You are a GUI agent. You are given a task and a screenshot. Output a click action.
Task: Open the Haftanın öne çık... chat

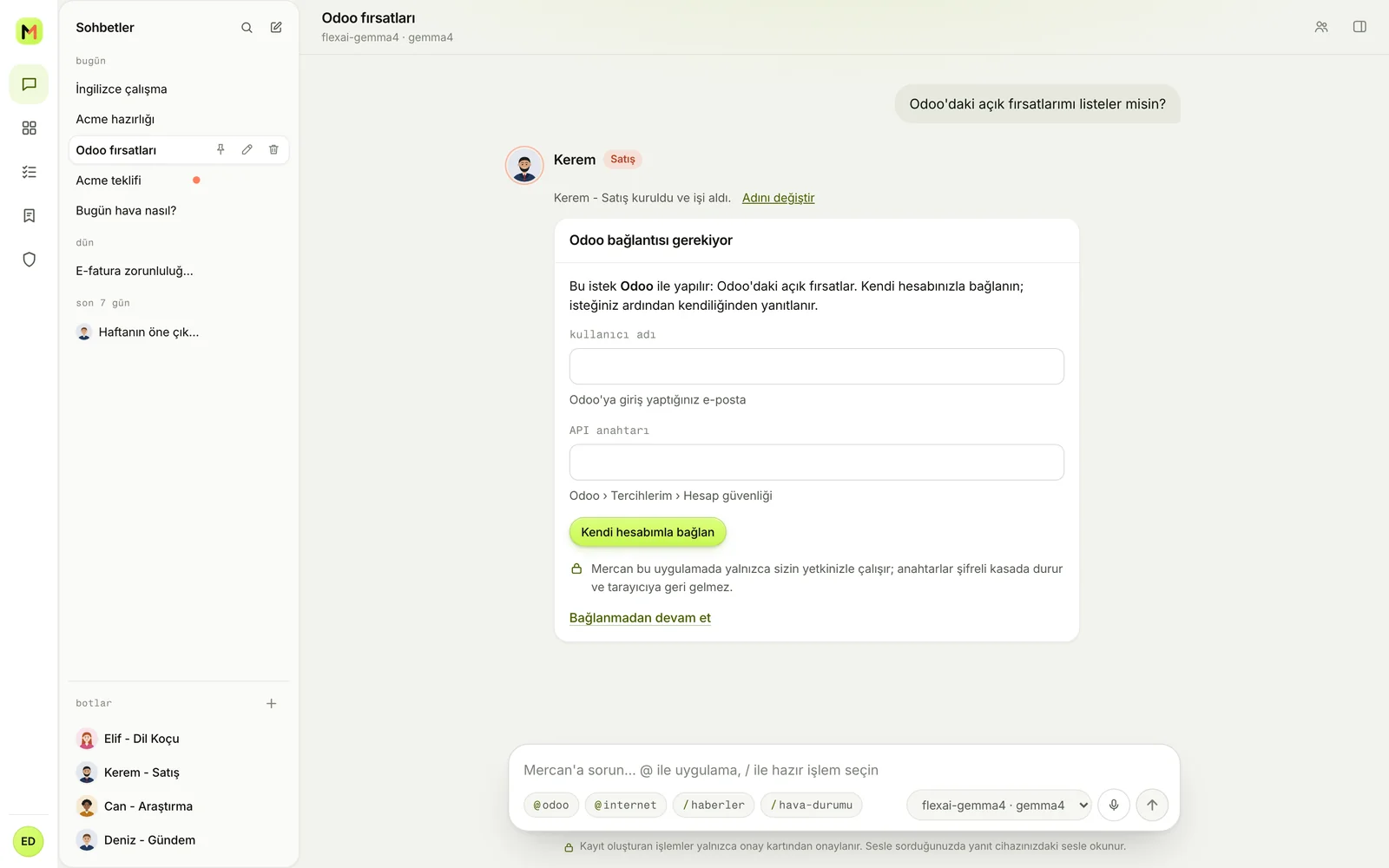coord(178,332)
